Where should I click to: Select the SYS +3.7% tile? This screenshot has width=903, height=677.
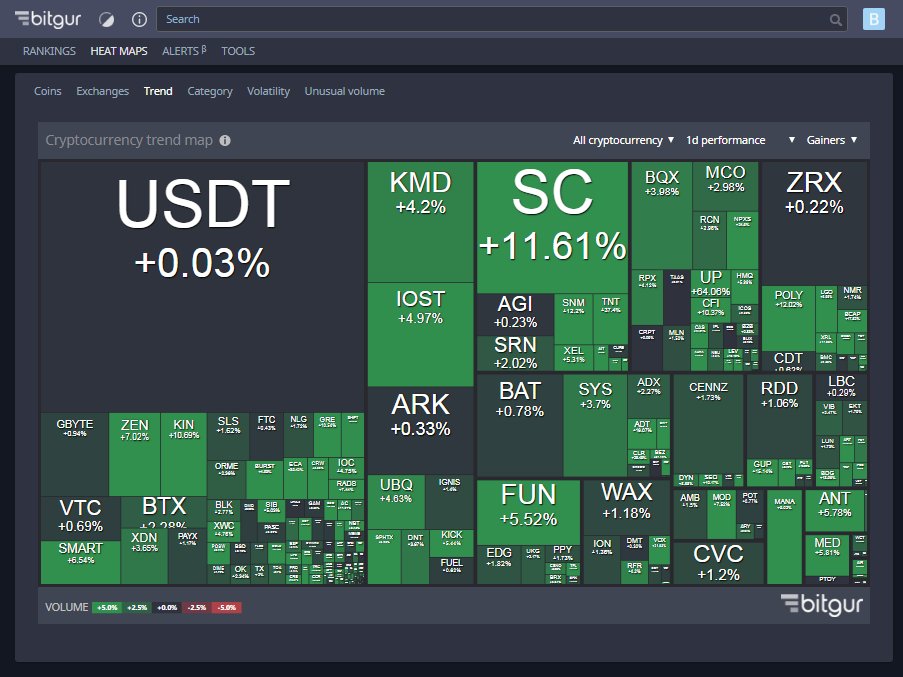595,425
